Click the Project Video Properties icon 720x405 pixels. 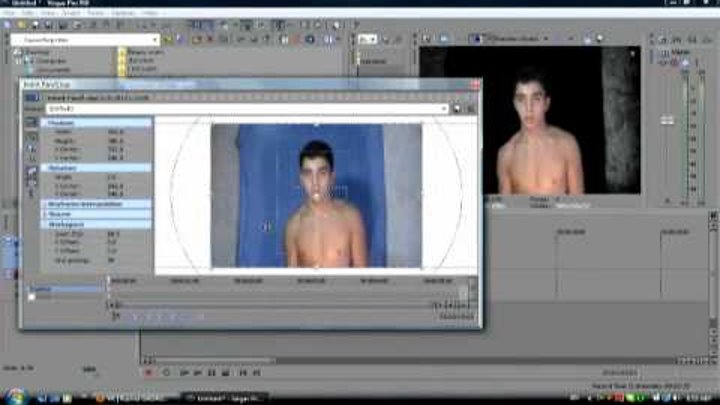click(x=427, y=39)
